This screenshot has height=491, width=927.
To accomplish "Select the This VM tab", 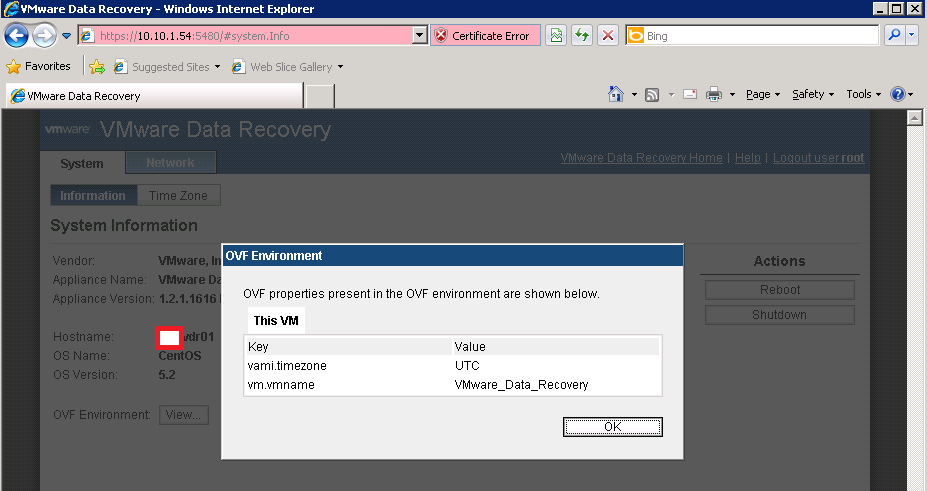I will coord(274,321).
